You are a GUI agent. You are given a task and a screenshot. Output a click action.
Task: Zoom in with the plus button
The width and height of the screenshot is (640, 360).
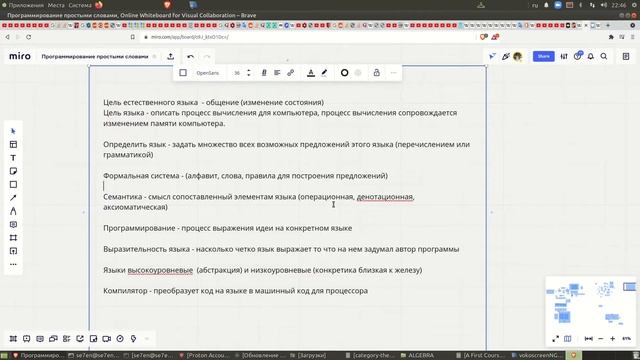click(x=613, y=339)
